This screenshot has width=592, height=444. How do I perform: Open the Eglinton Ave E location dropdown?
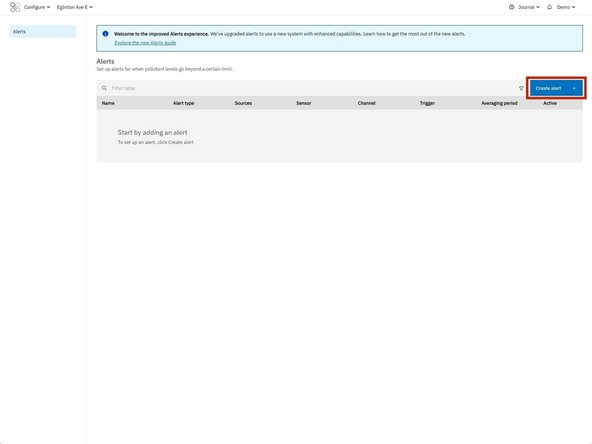(x=74, y=7)
